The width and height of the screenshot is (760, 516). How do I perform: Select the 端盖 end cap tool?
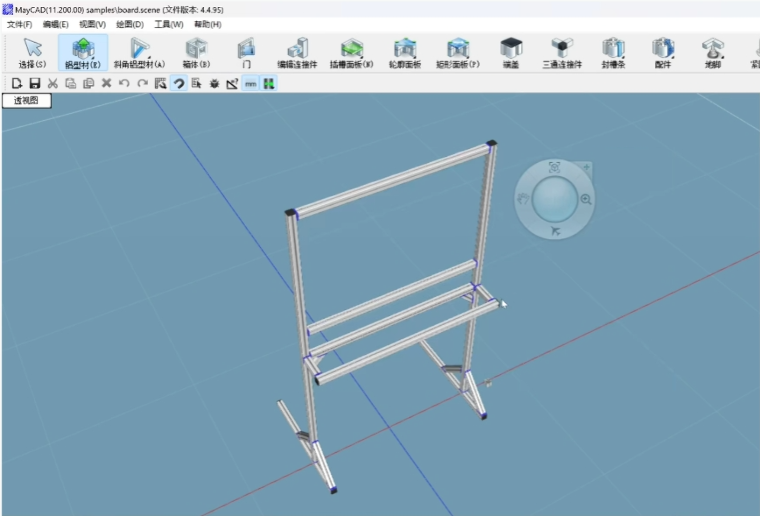coord(511,52)
